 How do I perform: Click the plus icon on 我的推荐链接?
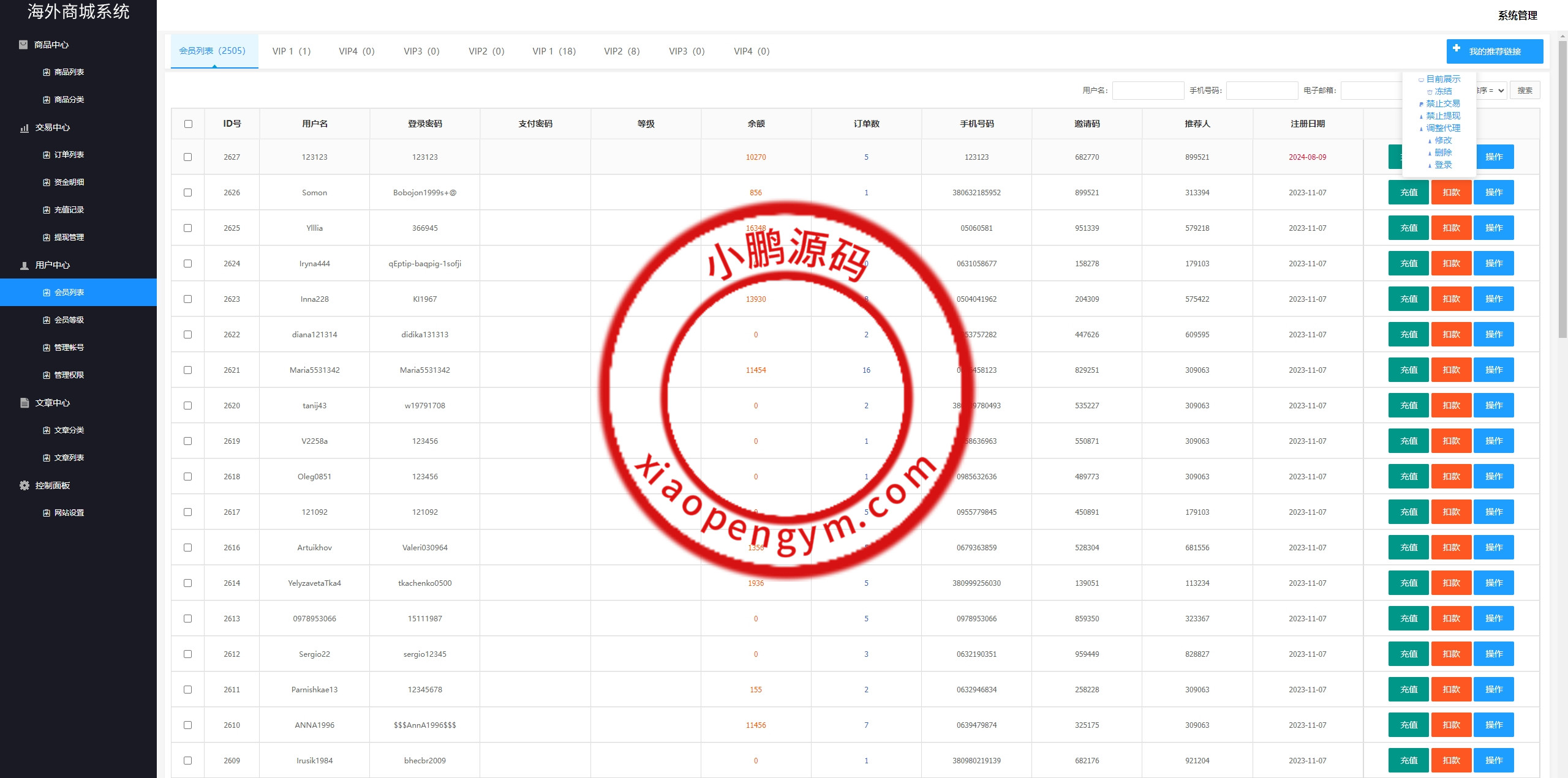coord(1457,48)
